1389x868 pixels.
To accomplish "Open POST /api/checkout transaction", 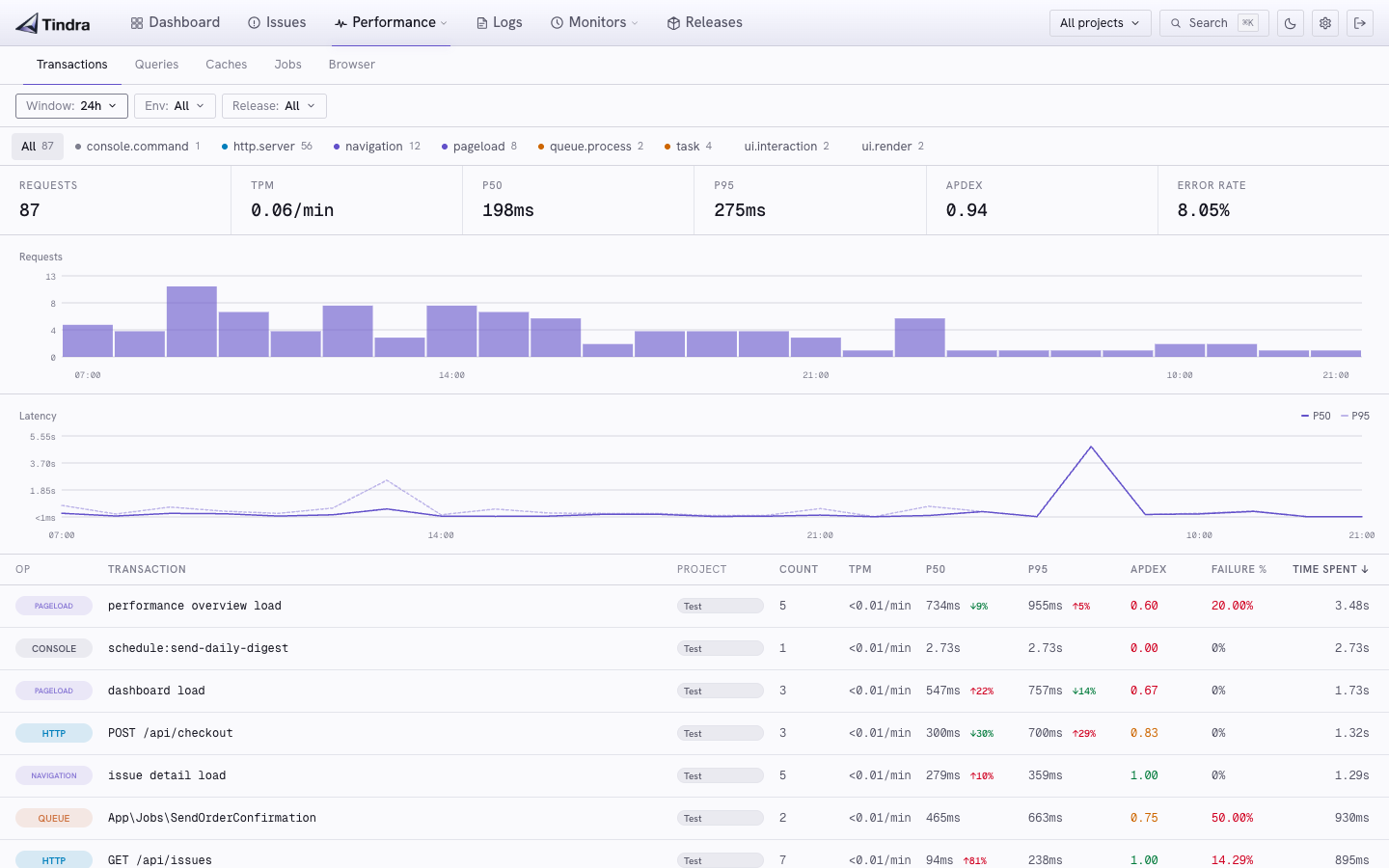I will [x=171, y=734].
